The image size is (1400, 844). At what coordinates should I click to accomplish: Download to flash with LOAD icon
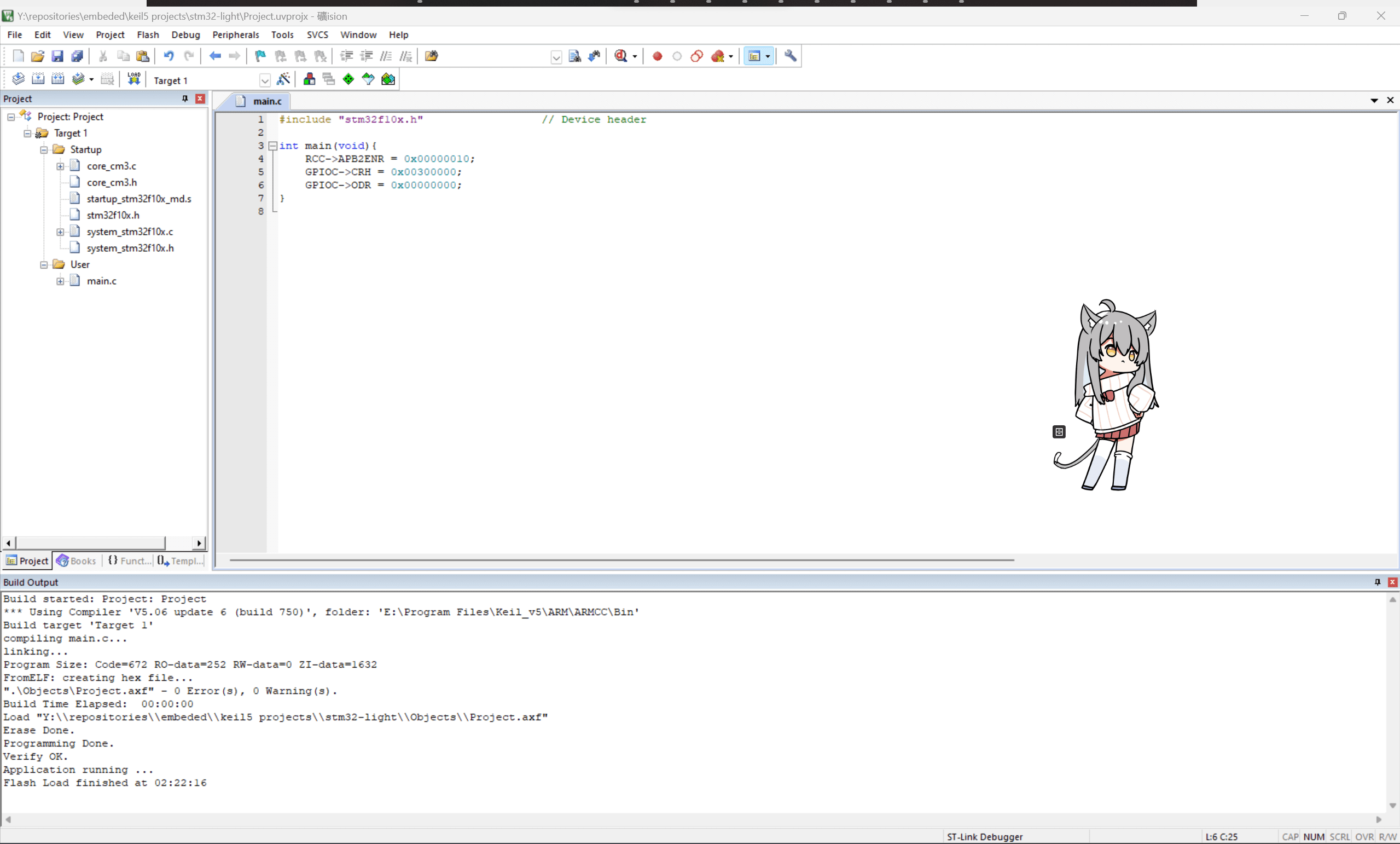(133, 79)
